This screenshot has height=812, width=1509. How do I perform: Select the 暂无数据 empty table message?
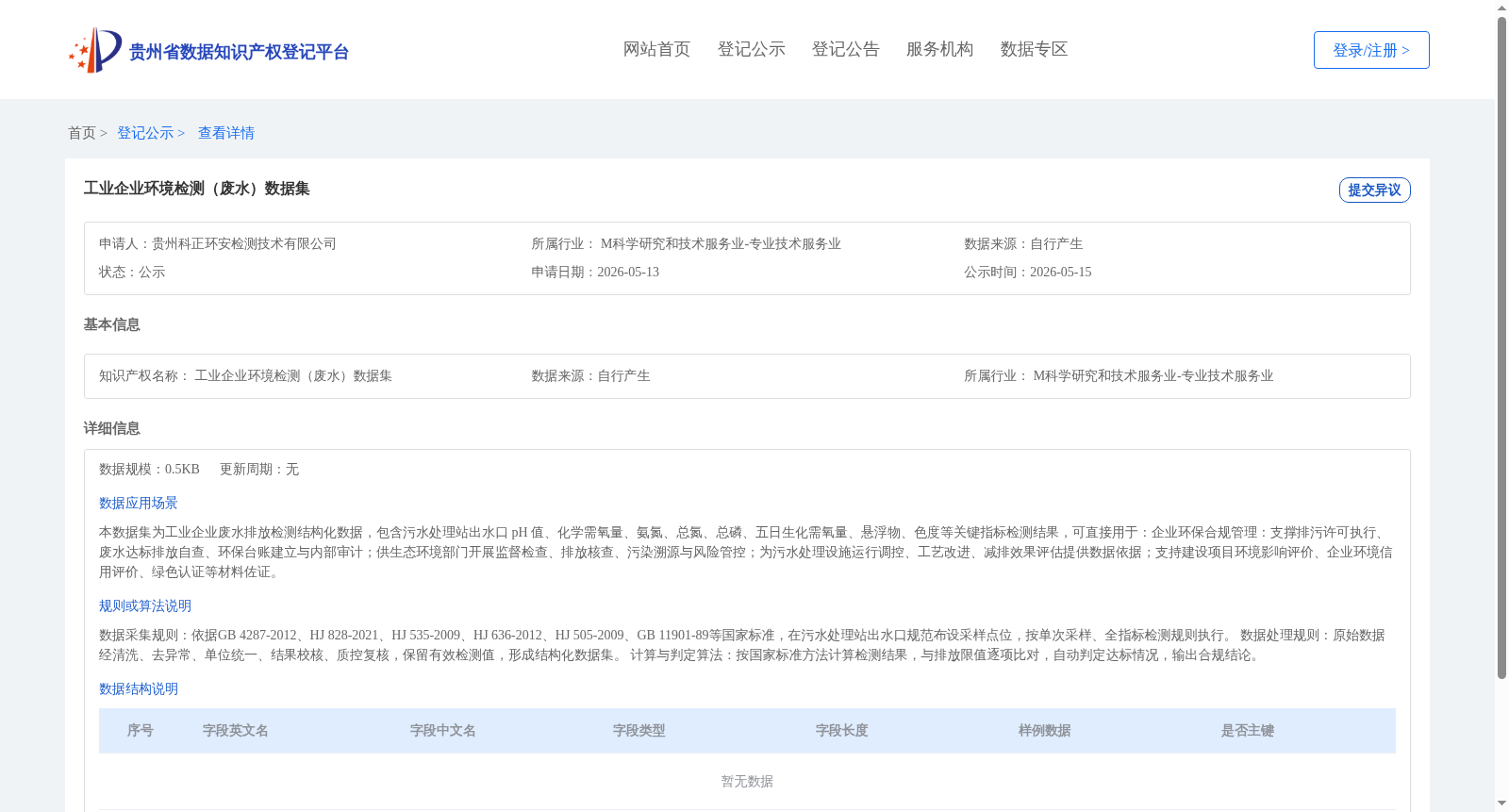tap(747, 781)
